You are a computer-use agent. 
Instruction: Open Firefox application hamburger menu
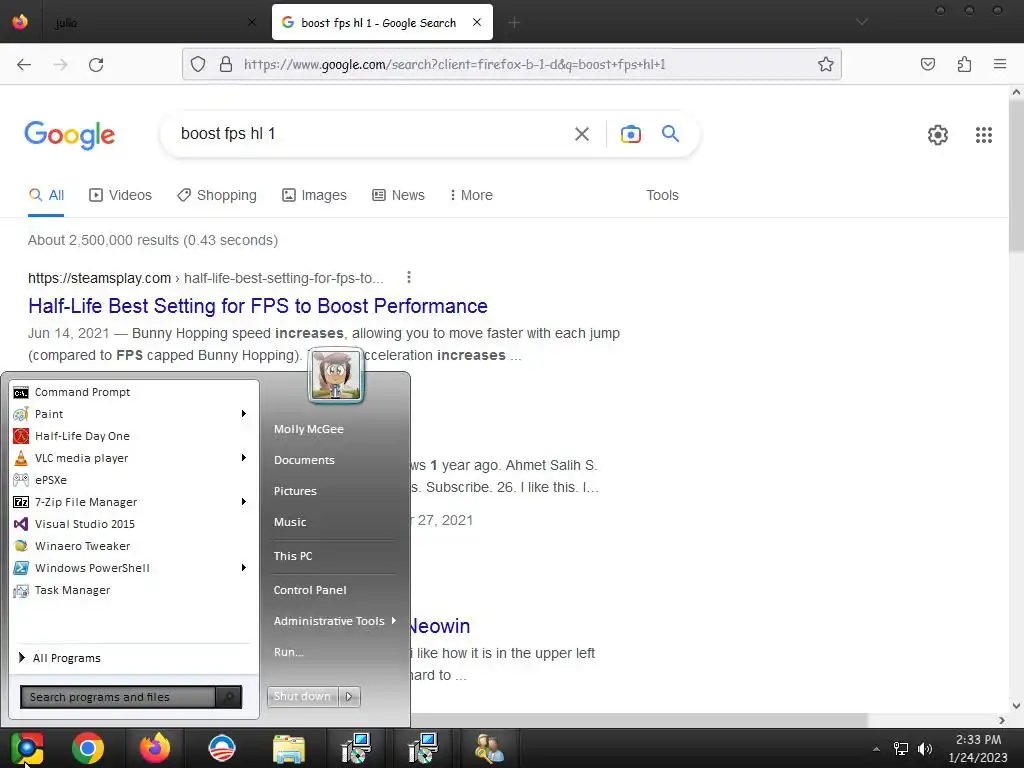pyautogui.click(x=1000, y=64)
